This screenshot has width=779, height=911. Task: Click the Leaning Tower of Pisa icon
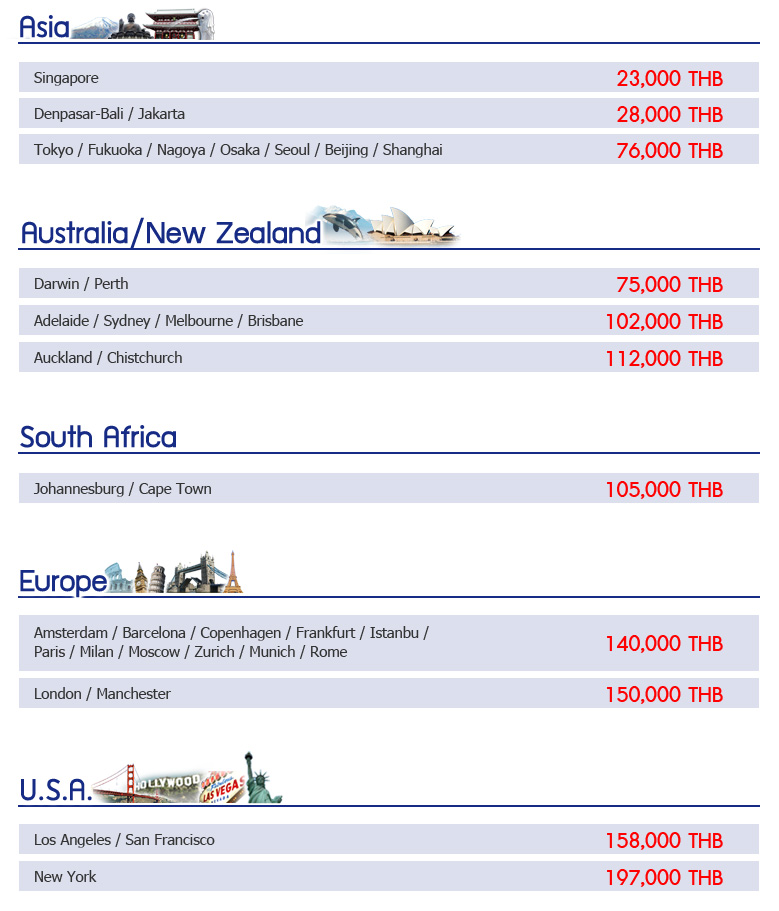[x=143, y=577]
